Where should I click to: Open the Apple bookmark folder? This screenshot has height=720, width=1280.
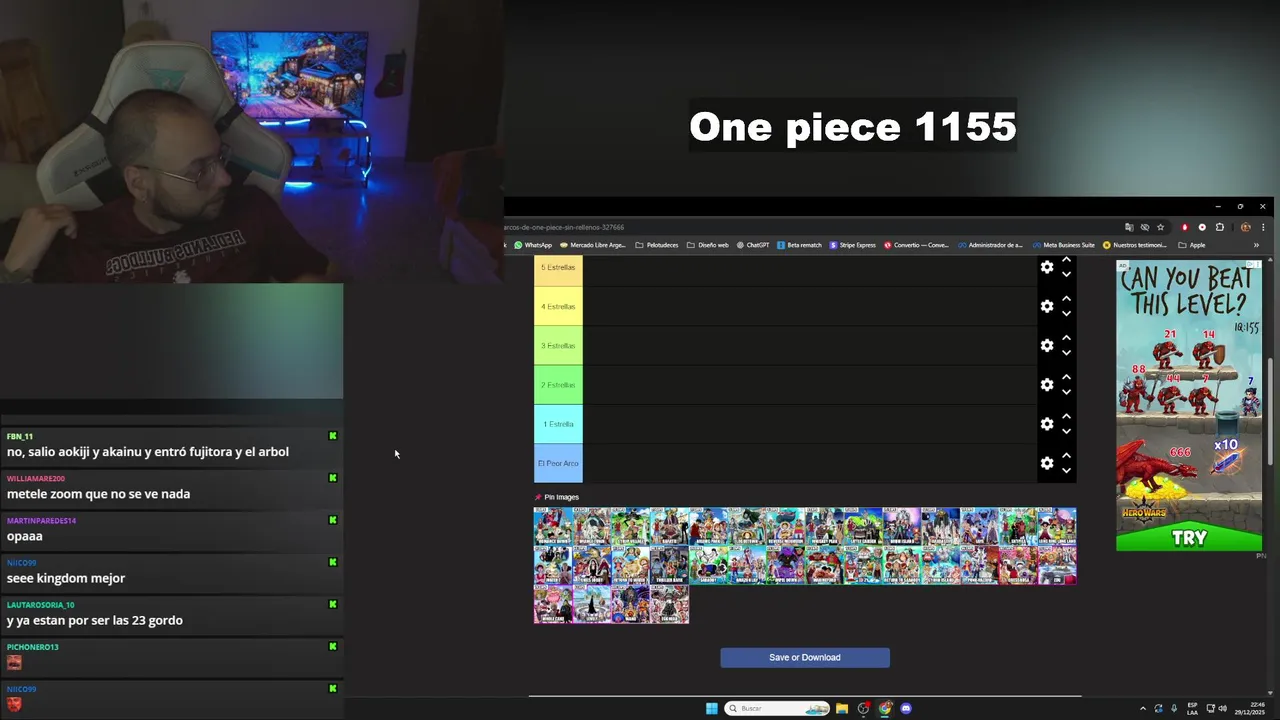pyautogui.click(x=1191, y=245)
